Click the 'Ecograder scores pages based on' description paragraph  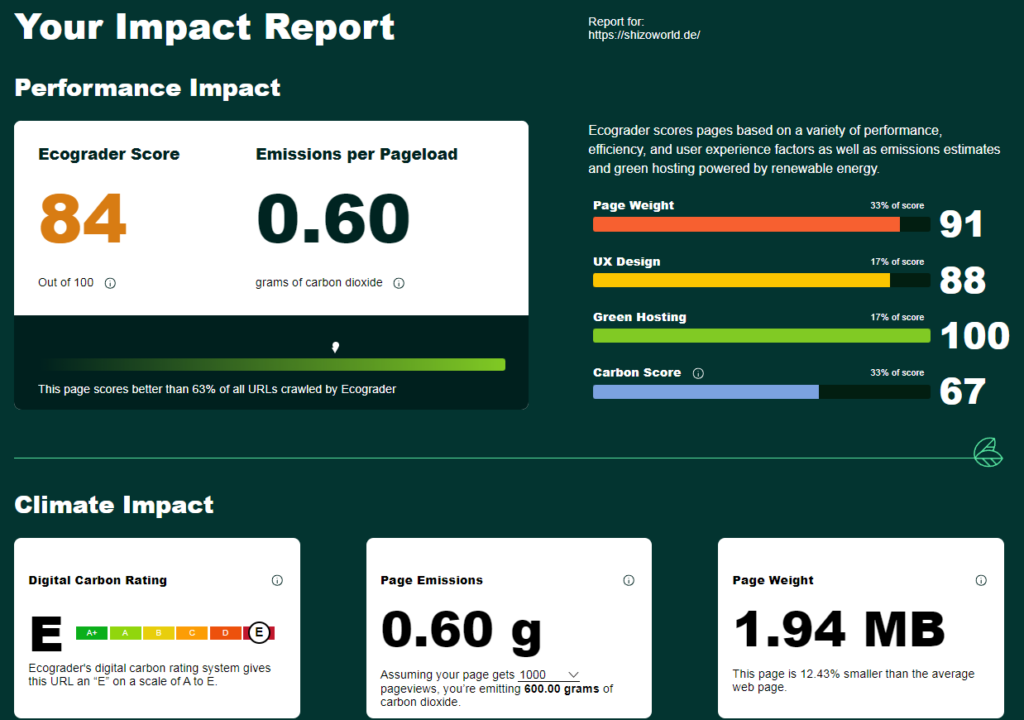pyautogui.click(x=794, y=150)
